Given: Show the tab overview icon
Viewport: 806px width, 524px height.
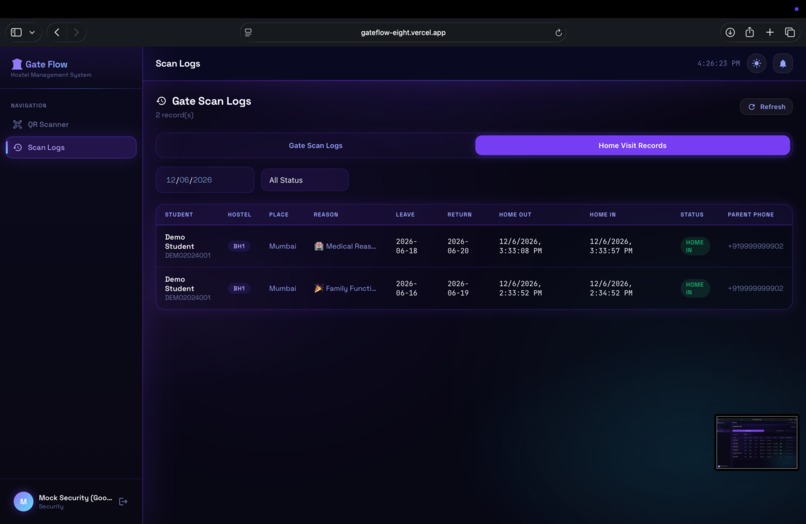Looking at the screenshot, I should click(x=790, y=32).
